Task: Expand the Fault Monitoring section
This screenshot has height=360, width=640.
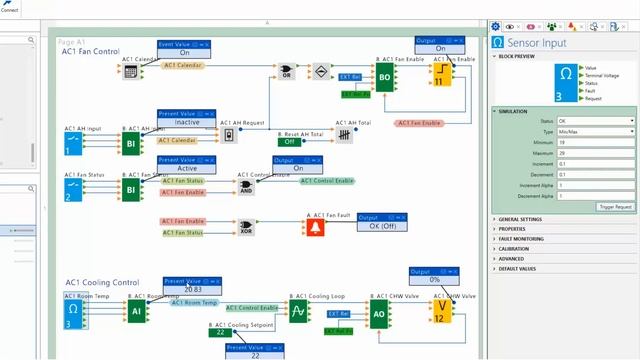Action: point(495,239)
